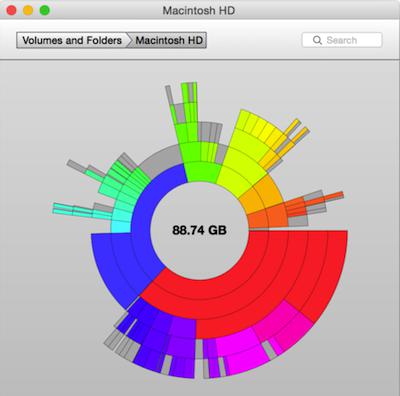This screenshot has width=400, height=396.
Task: Close the Macintosh HD window
Action: click(x=11, y=10)
